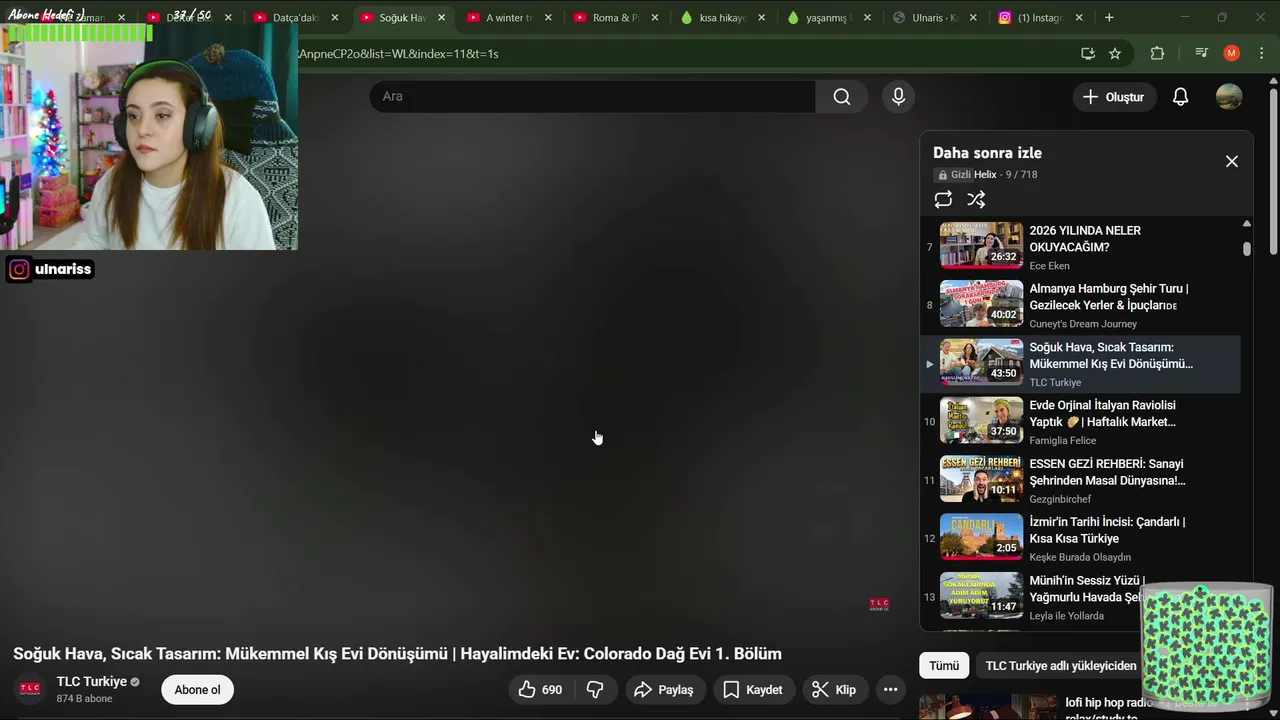Click the Cuneyt's Dream Journey channel name
The image size is (1280, 720).
pyautogui.click(x=1083, y=324)
